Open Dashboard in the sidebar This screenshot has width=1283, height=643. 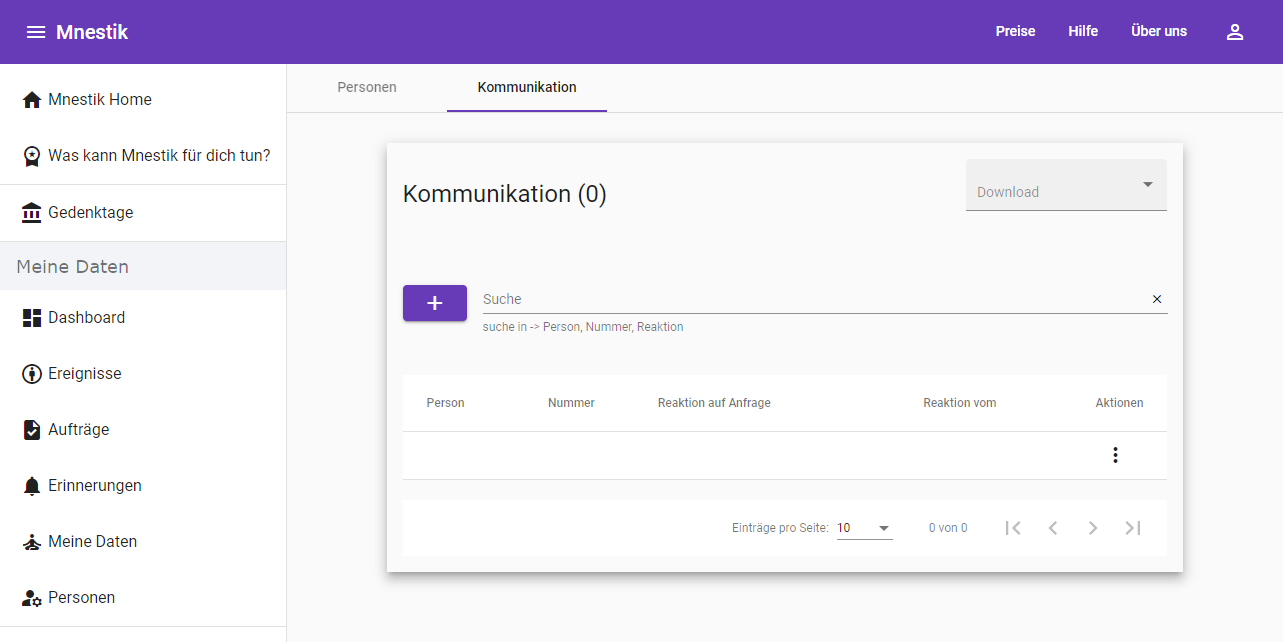pos(86,318)
